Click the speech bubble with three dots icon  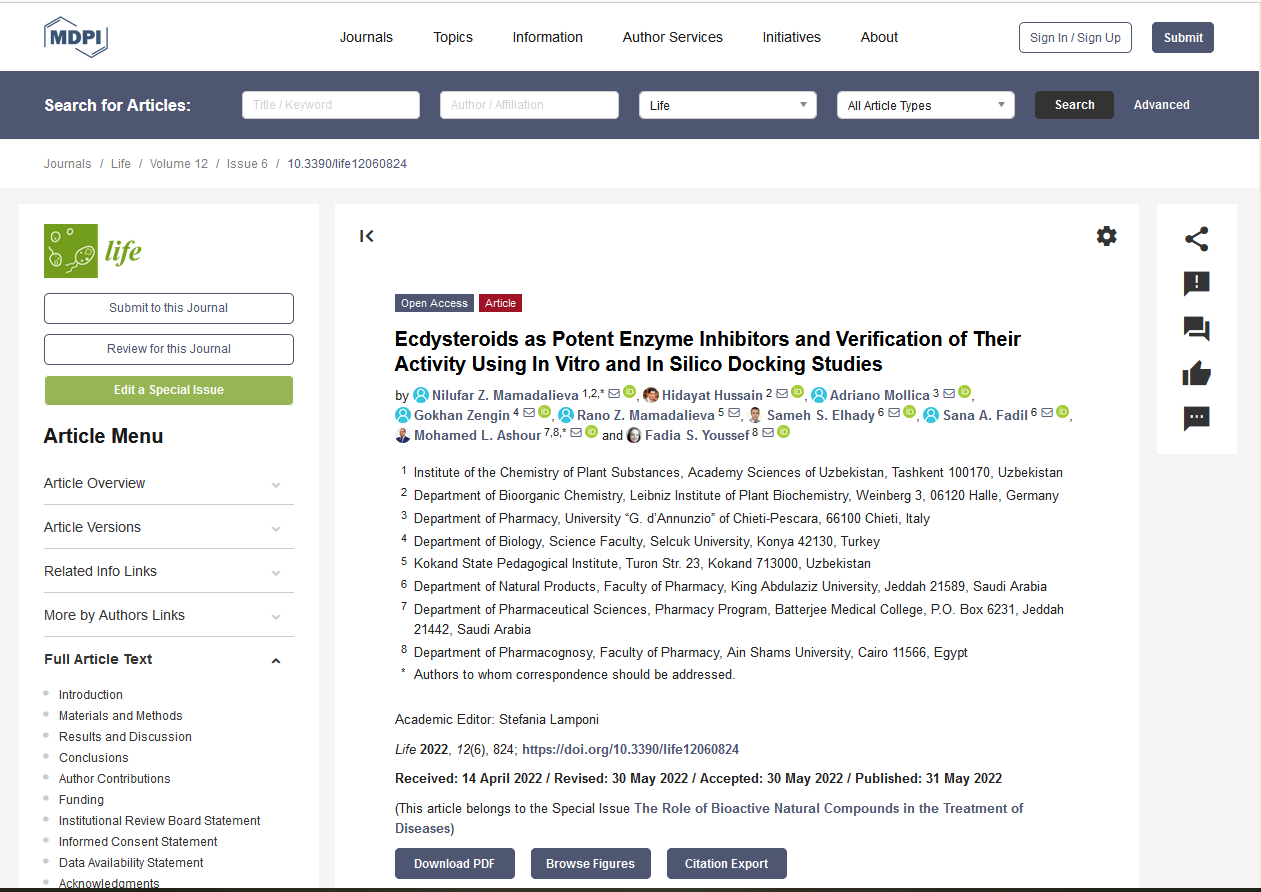[x=1196, y=418]
